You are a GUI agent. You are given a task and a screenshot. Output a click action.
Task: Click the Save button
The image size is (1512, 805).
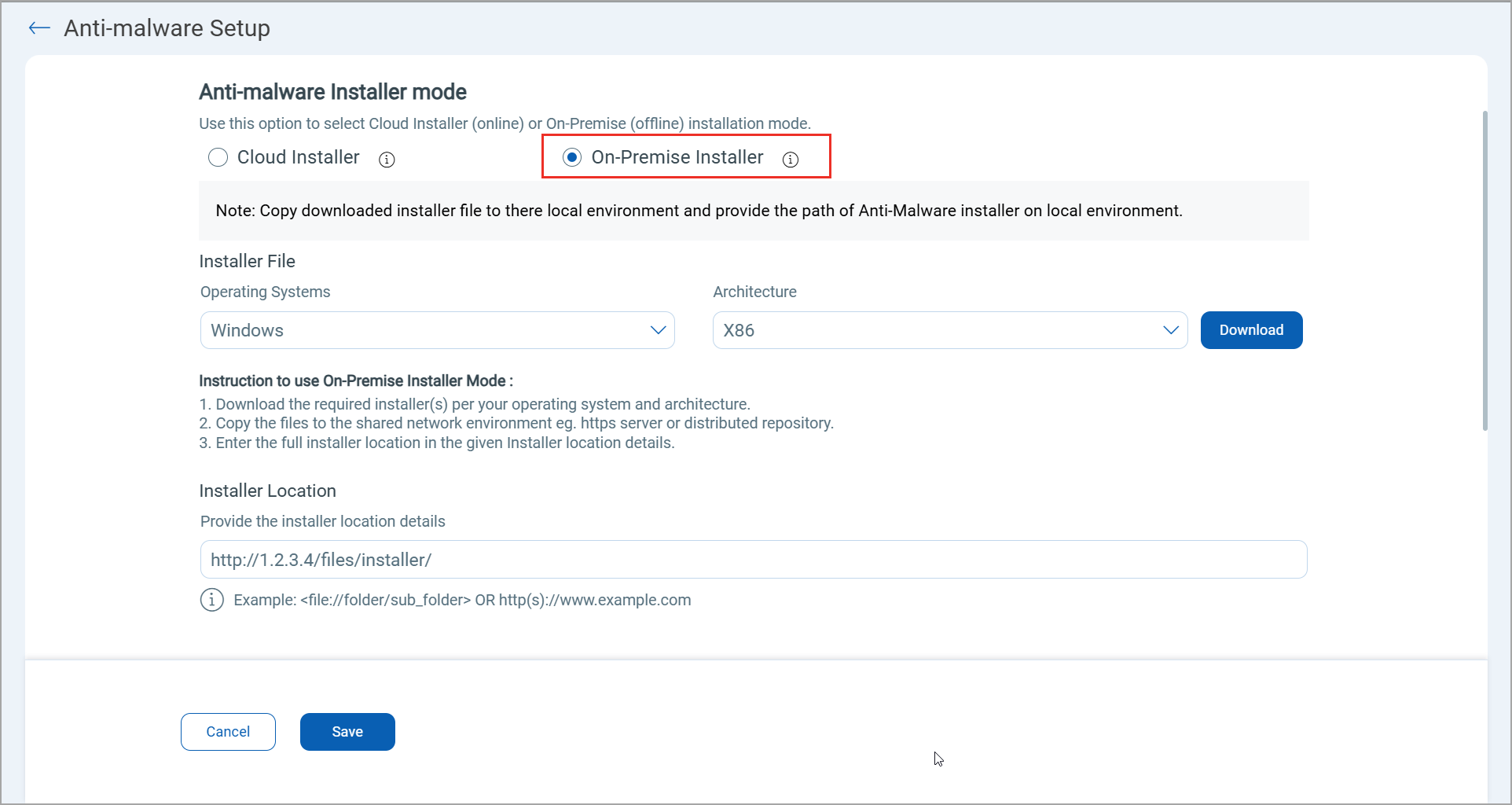pyautogui.click(x=347, y=732)
